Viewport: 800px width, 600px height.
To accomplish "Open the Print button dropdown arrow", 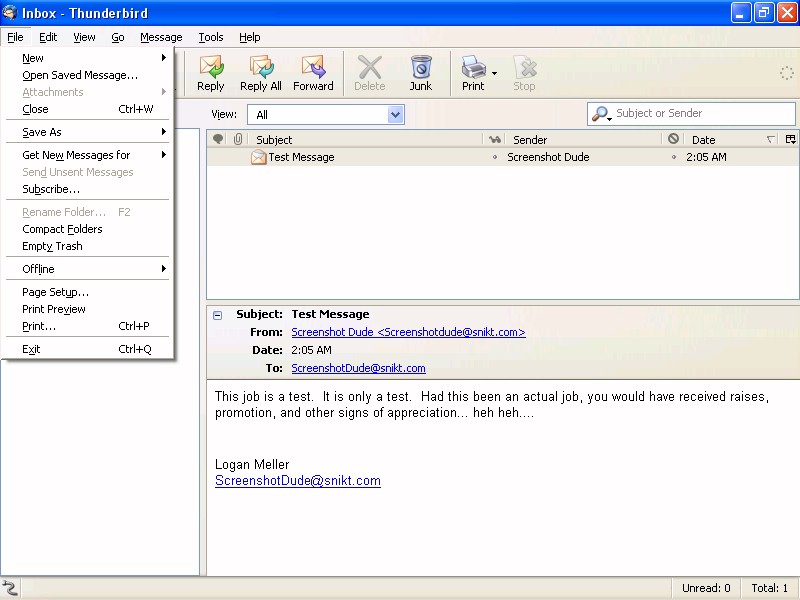I will [x=494, y=73].
